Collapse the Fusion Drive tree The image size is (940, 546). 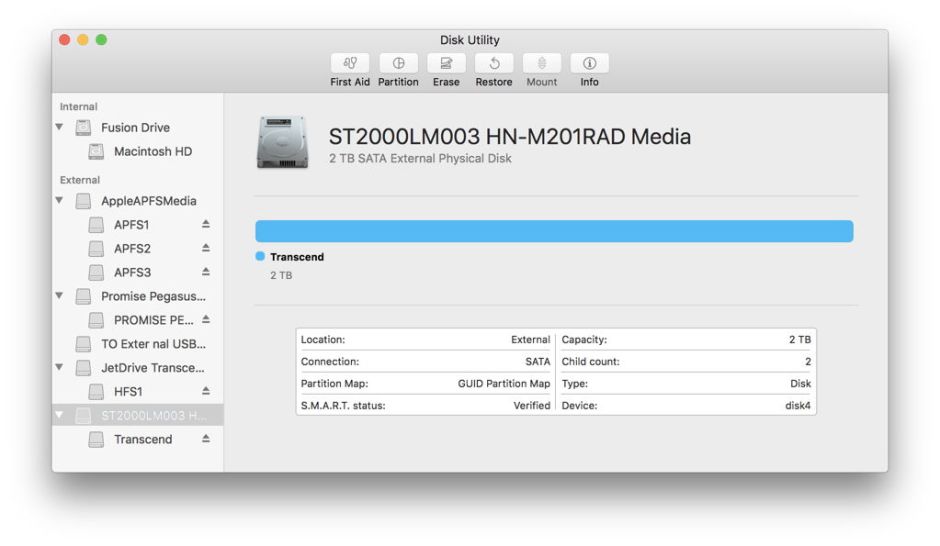(x=60, y=128)
